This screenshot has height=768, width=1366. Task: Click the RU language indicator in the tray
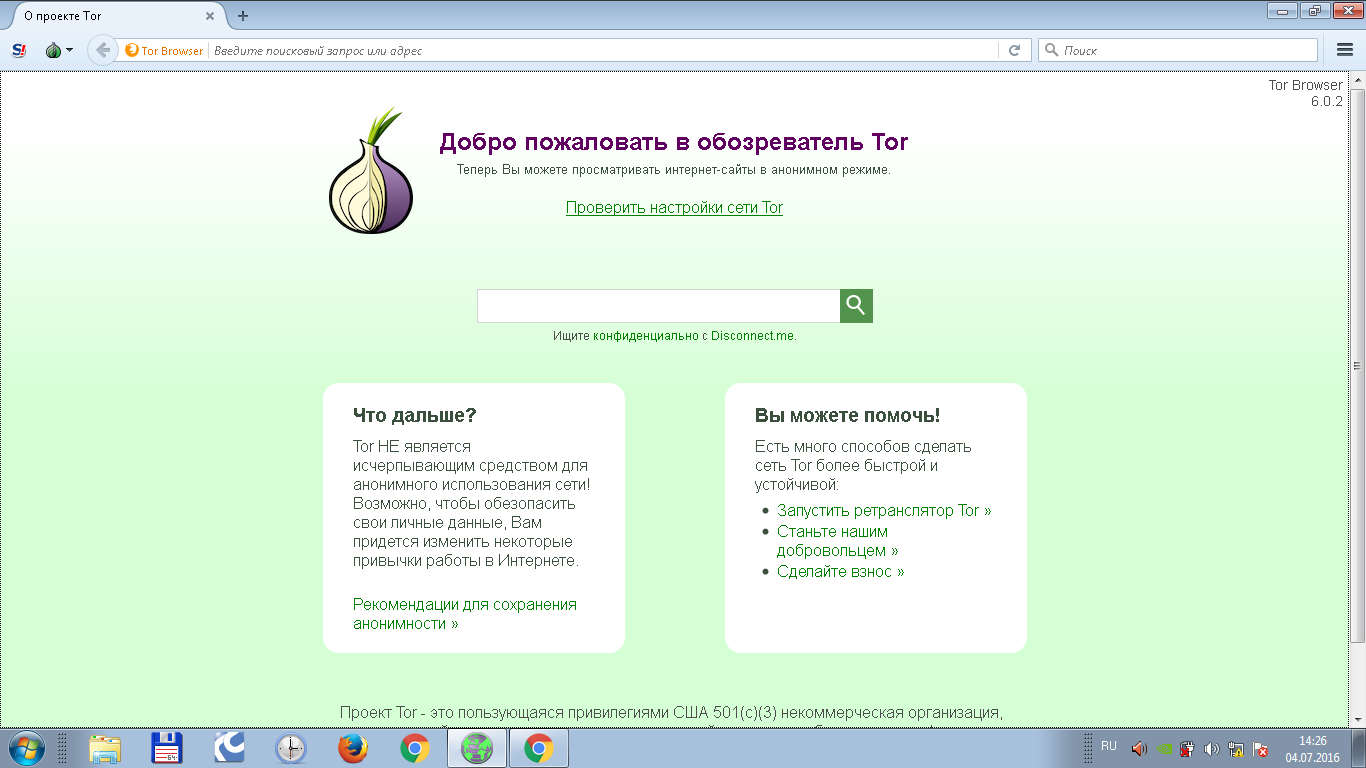pos(1109,746)
